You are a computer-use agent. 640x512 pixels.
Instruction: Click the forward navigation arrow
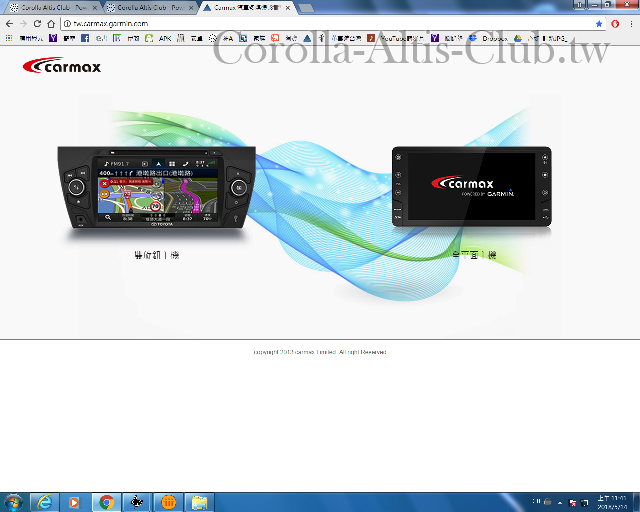(x=23, y=24)
